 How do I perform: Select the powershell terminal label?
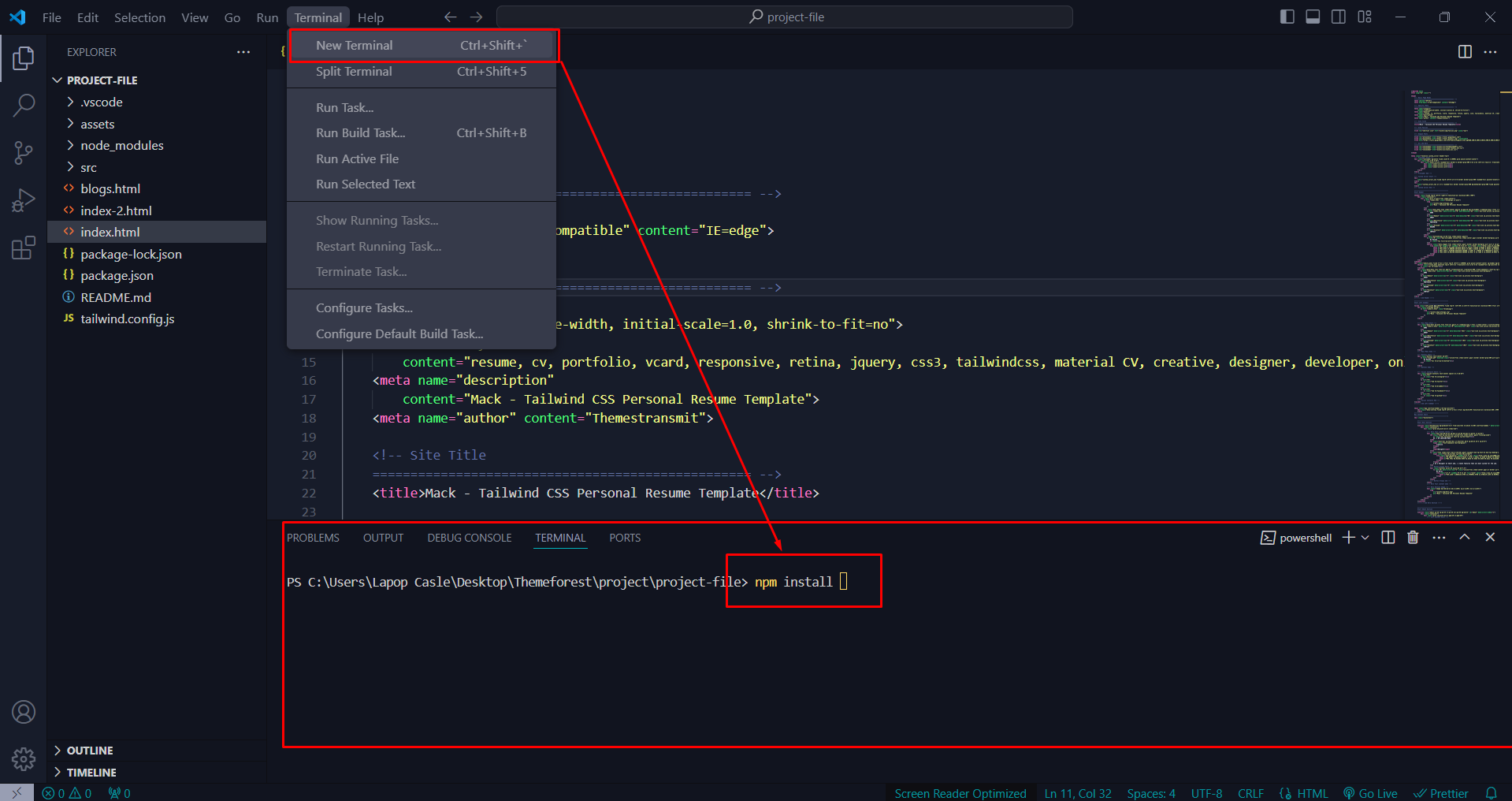pyautogui.click(x=1296, y=538)
